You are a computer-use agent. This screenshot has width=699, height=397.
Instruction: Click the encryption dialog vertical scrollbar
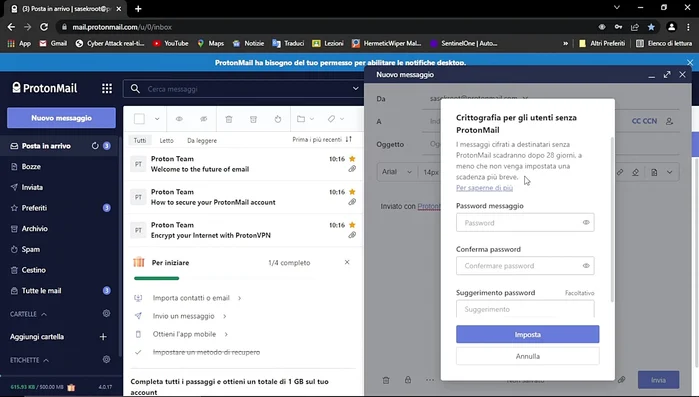(x=612, y=219)
